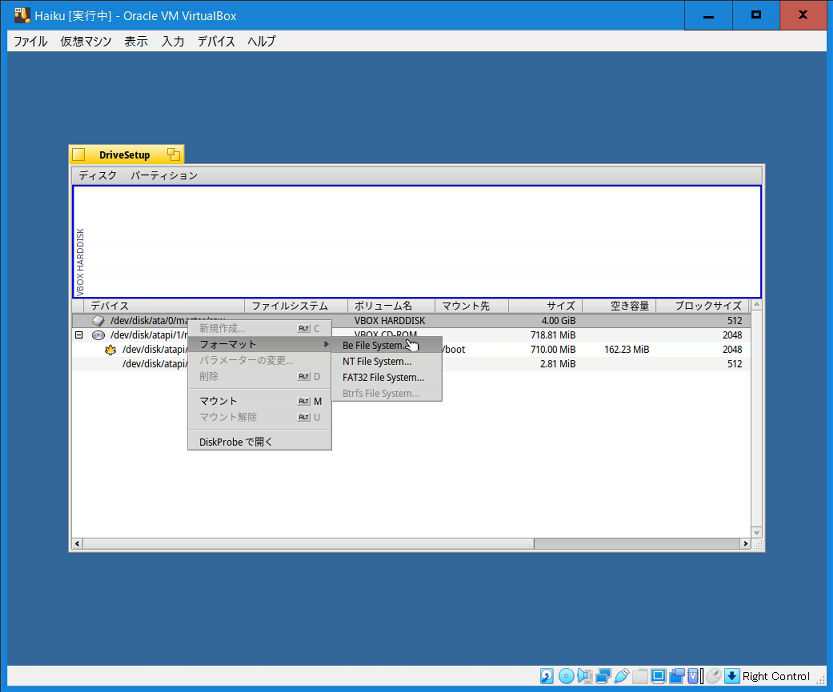
Task: Select マウント in the context menu
Action: 259,401
